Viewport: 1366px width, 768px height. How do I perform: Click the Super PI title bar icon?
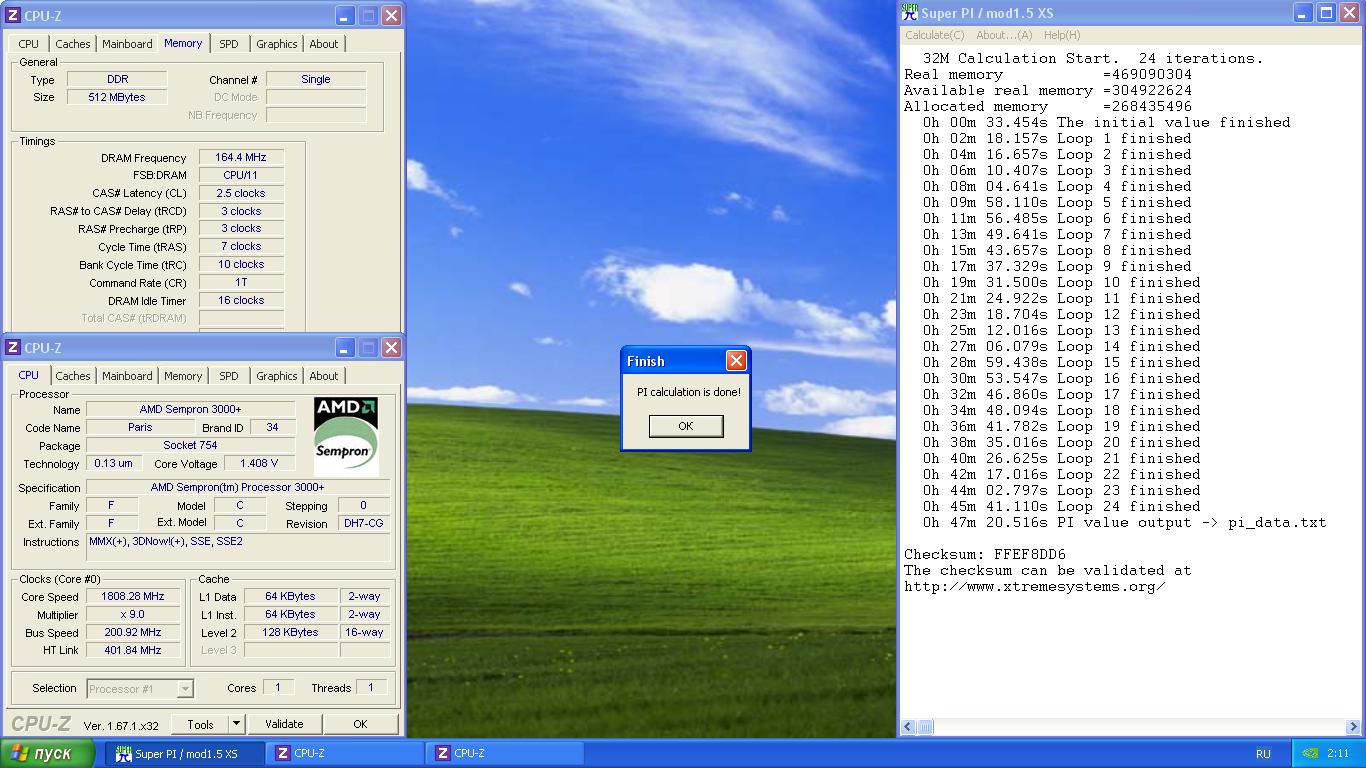point(909,13)
